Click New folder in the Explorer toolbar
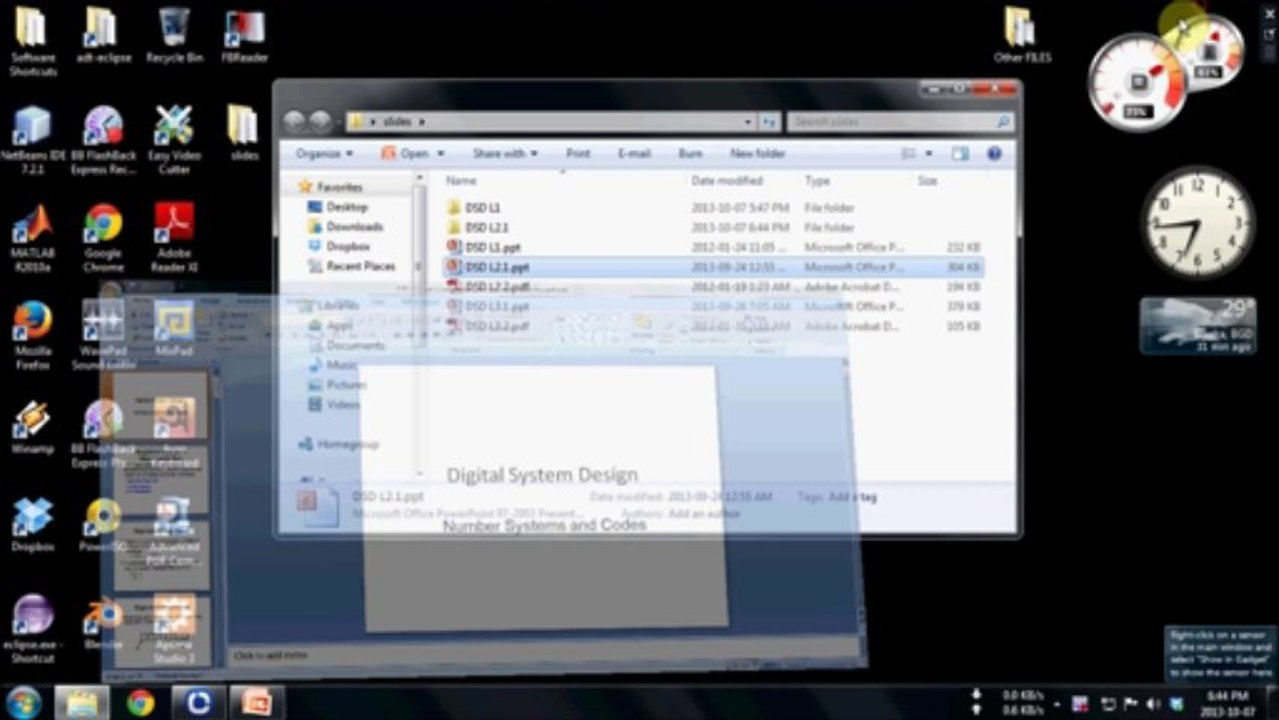The image size is (1279, 720). click(757, 154)
